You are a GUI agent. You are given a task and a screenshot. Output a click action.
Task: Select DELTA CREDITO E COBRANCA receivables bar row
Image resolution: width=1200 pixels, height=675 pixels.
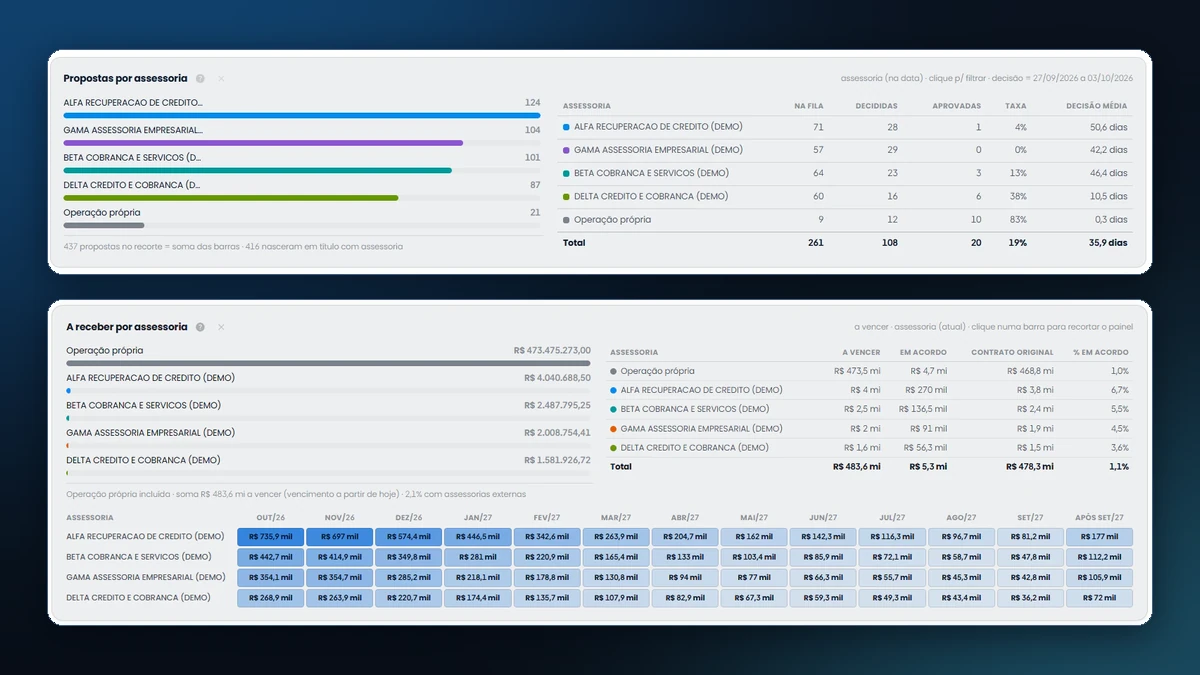[x=328, y=465]
